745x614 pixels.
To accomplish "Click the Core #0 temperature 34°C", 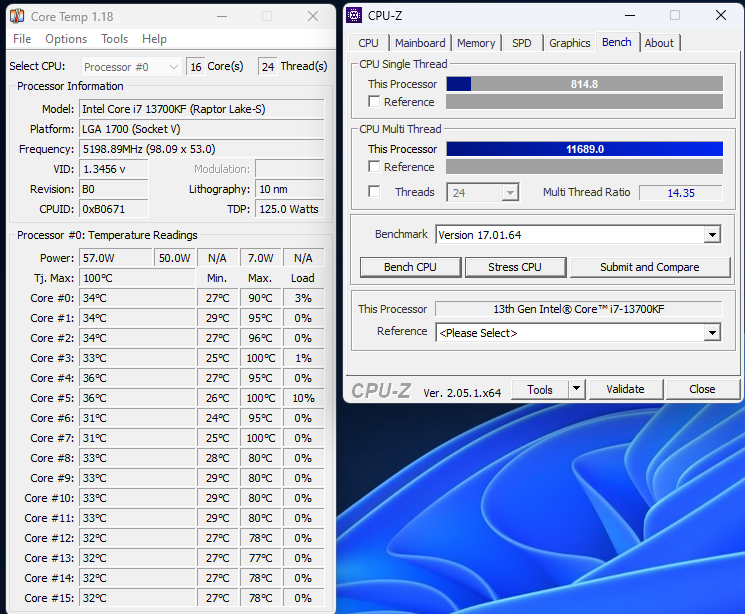I will click(137, 298).
